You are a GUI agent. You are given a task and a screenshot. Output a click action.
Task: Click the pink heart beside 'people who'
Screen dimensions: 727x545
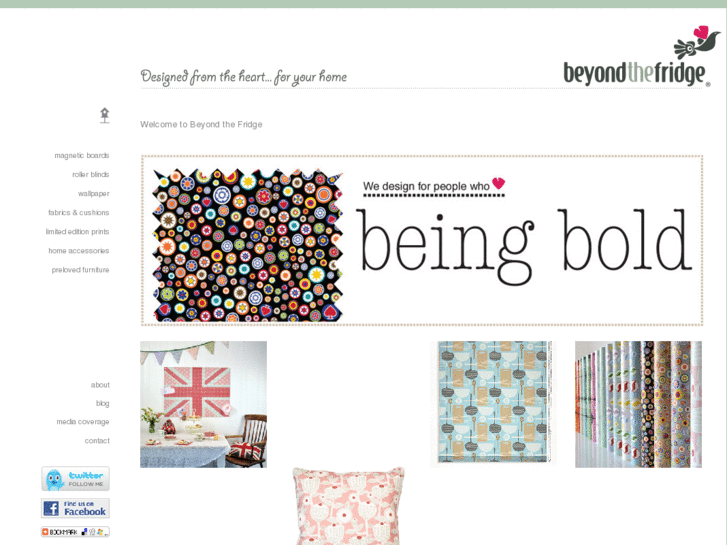pyautogui.click(x=498, y=183)
